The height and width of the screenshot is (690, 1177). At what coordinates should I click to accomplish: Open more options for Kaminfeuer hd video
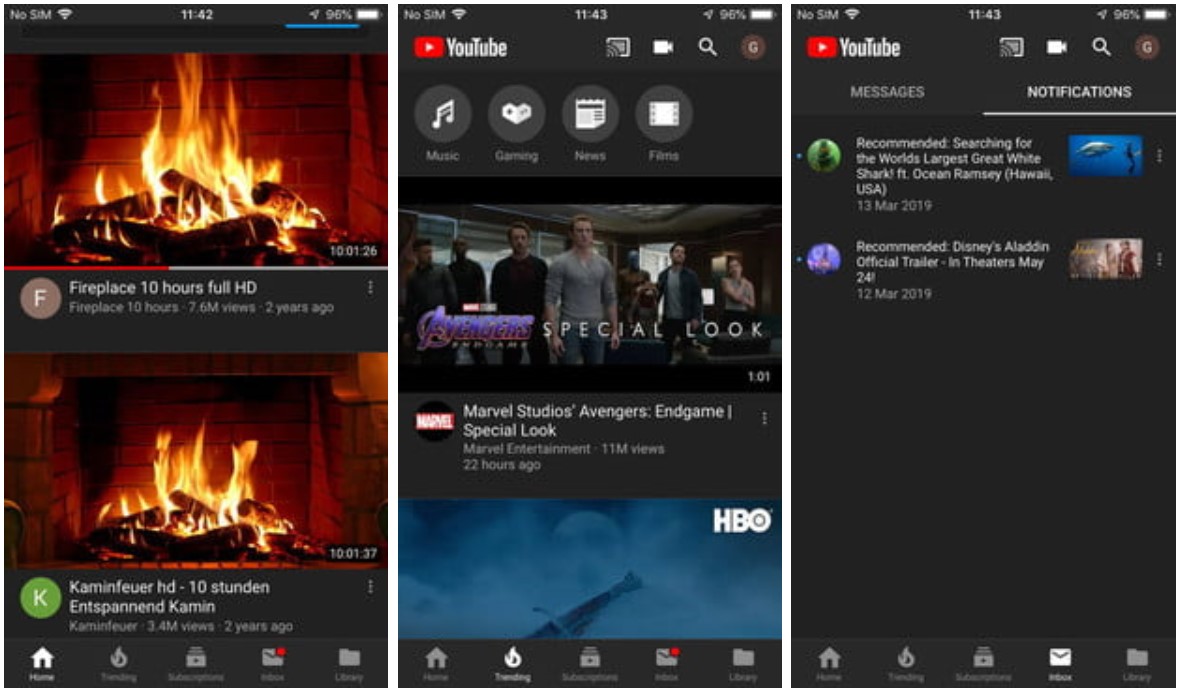(370, 587)
